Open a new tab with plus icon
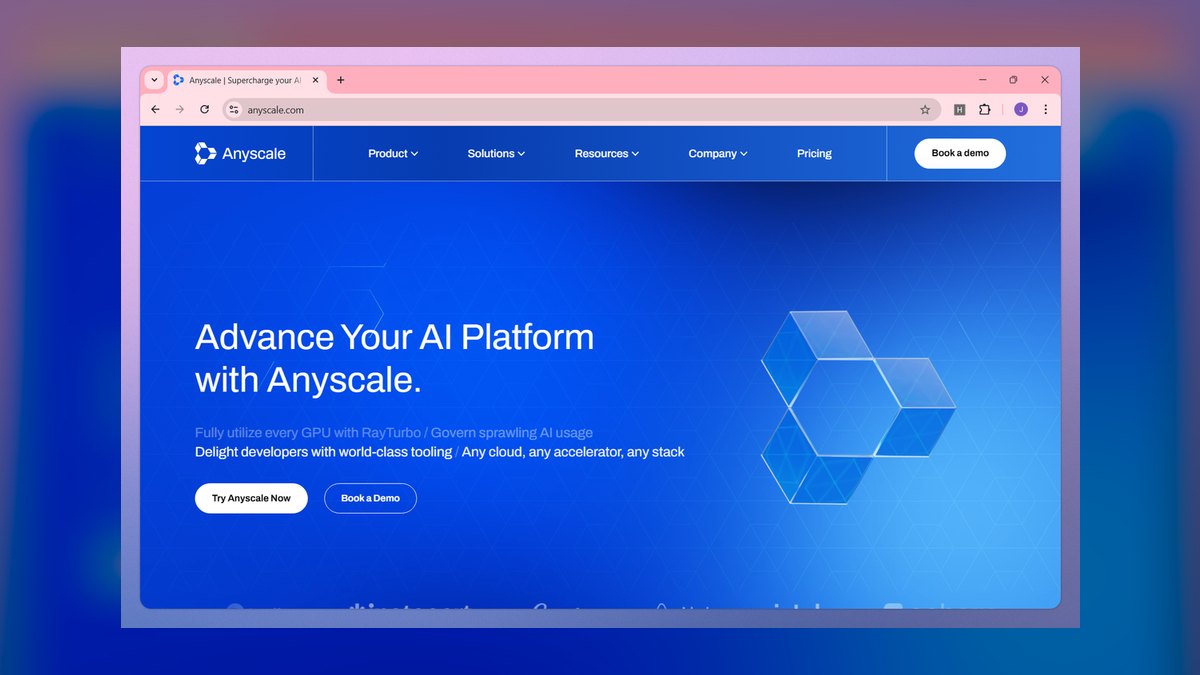Image resolution: width=1200 pixels, height=675 pixels. click(x=340, y=80)
